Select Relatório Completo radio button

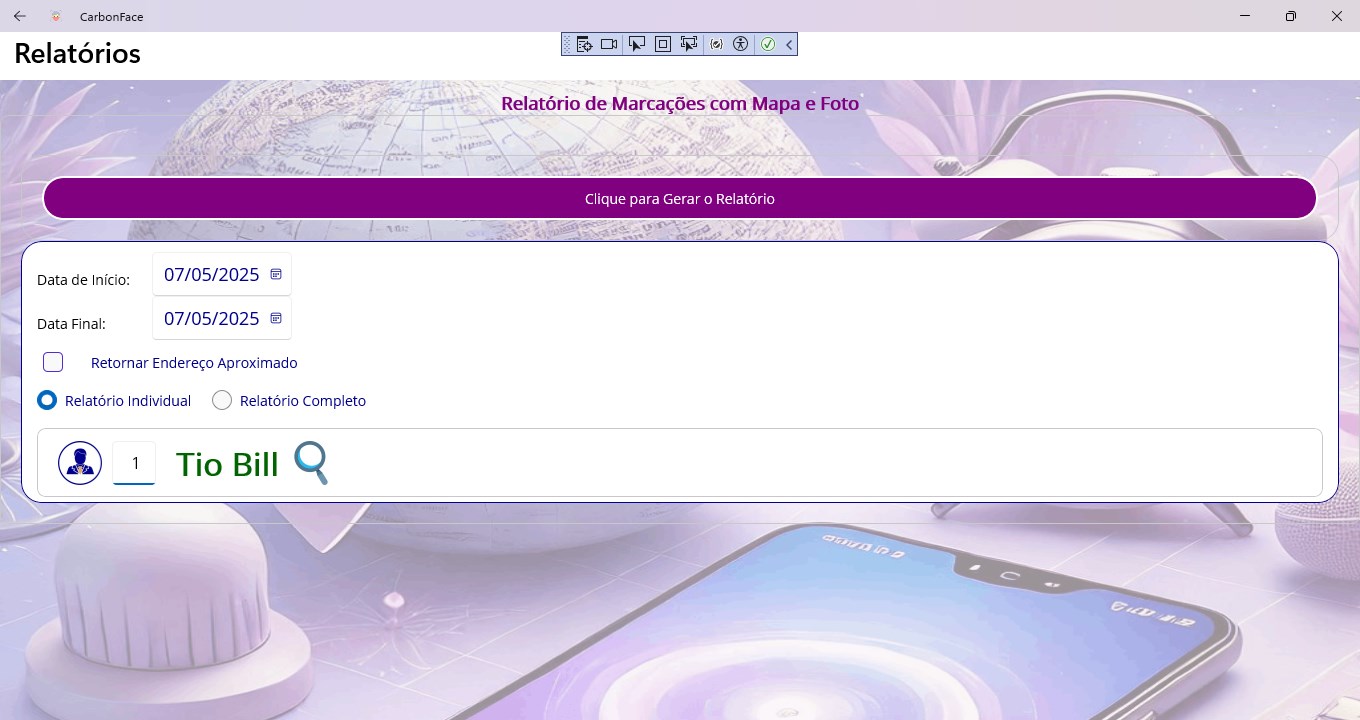coord(222,400)
